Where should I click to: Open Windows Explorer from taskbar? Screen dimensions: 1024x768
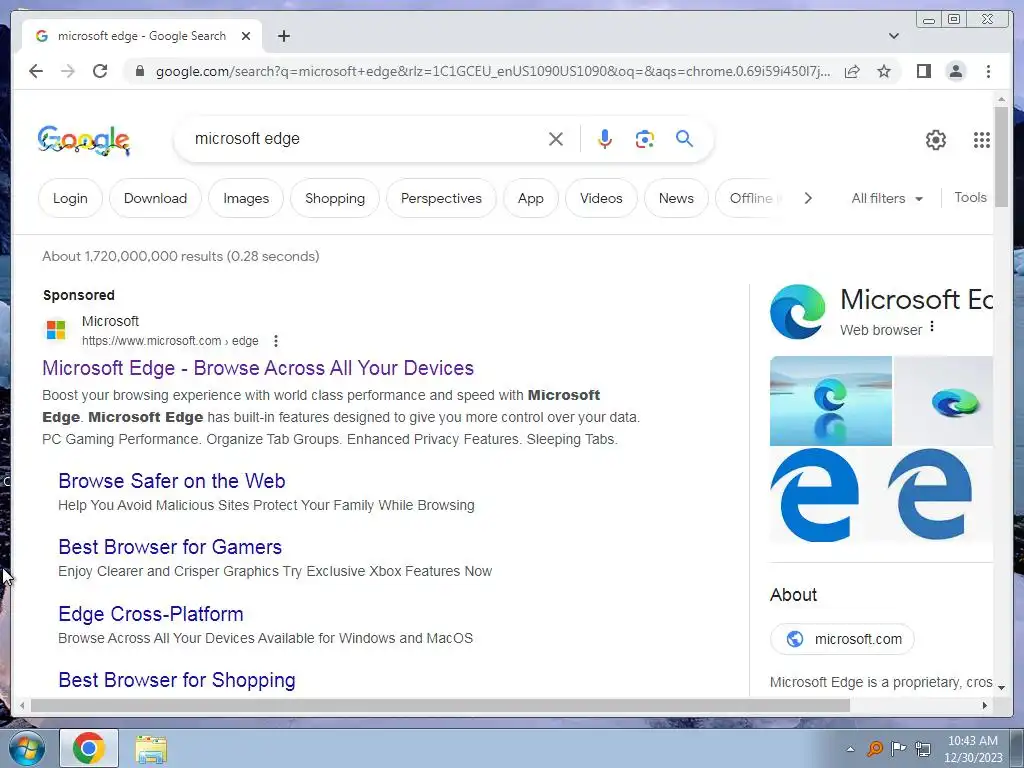coord(151,749)
